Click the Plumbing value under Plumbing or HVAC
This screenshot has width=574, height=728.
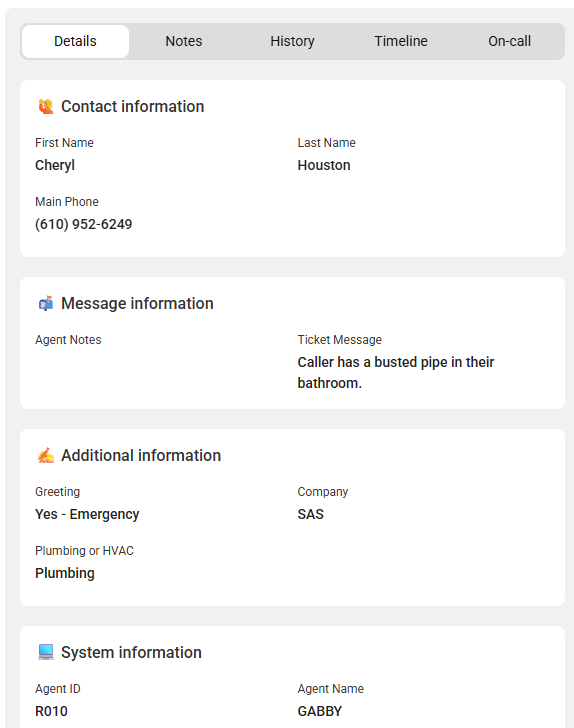tap(65, 573)
